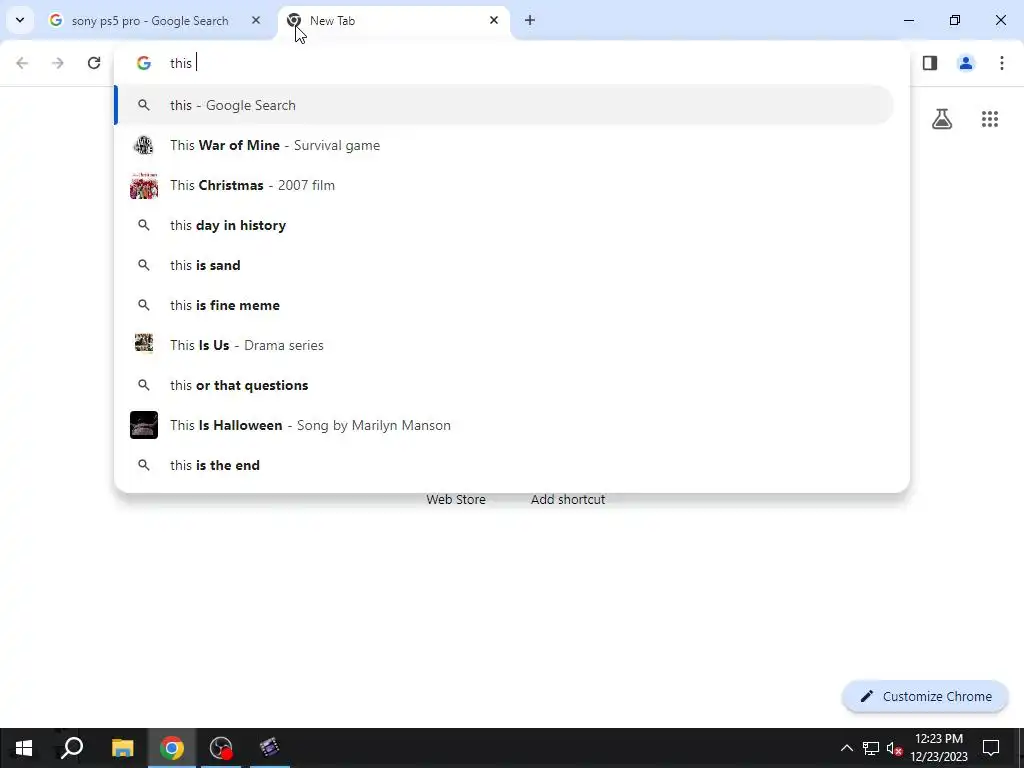Select the New Tab tab
Viewport: 1024px width, 768px height.
point(394,21)
